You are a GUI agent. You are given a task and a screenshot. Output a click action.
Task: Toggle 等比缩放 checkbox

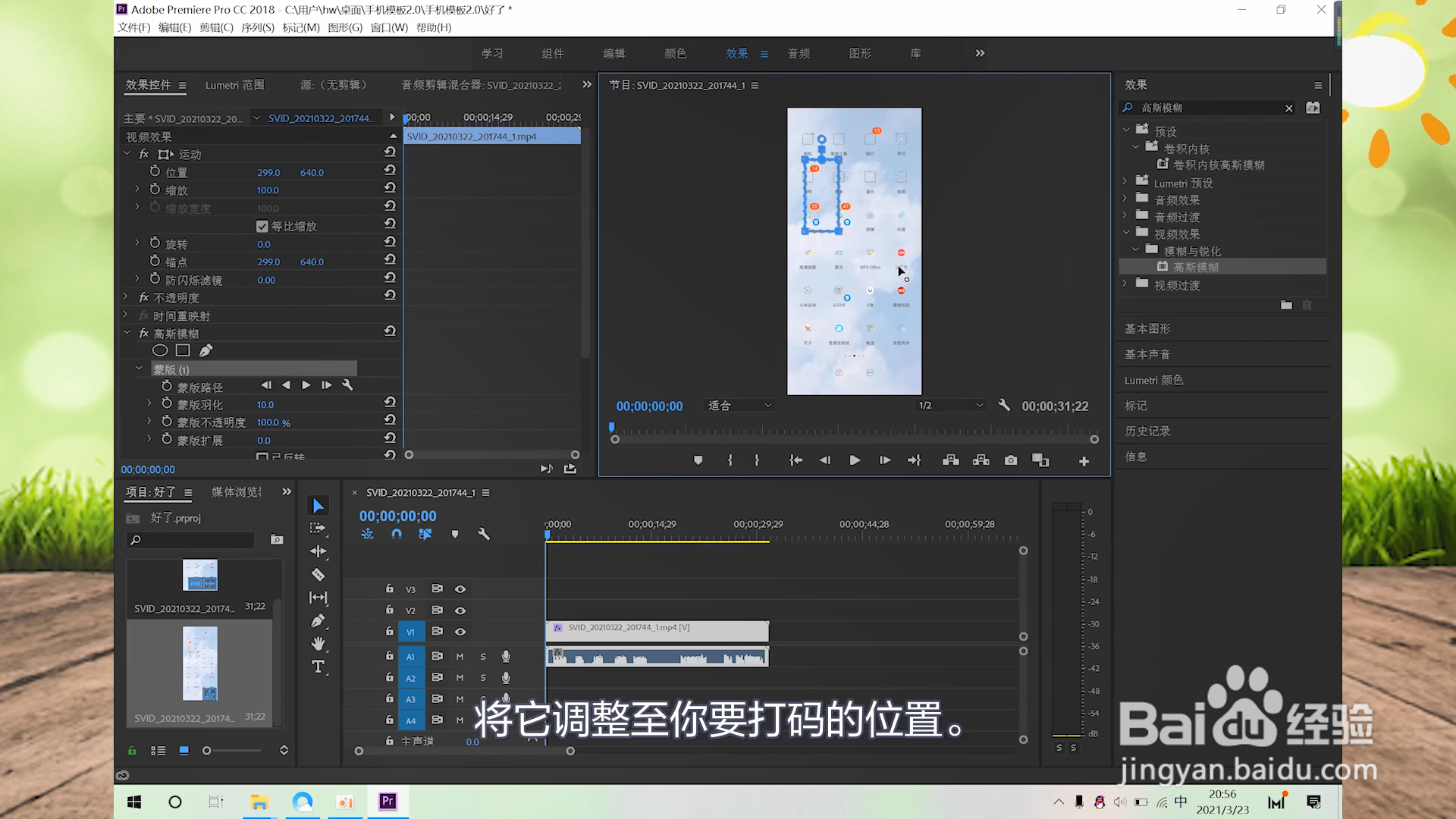click(262, 226)
